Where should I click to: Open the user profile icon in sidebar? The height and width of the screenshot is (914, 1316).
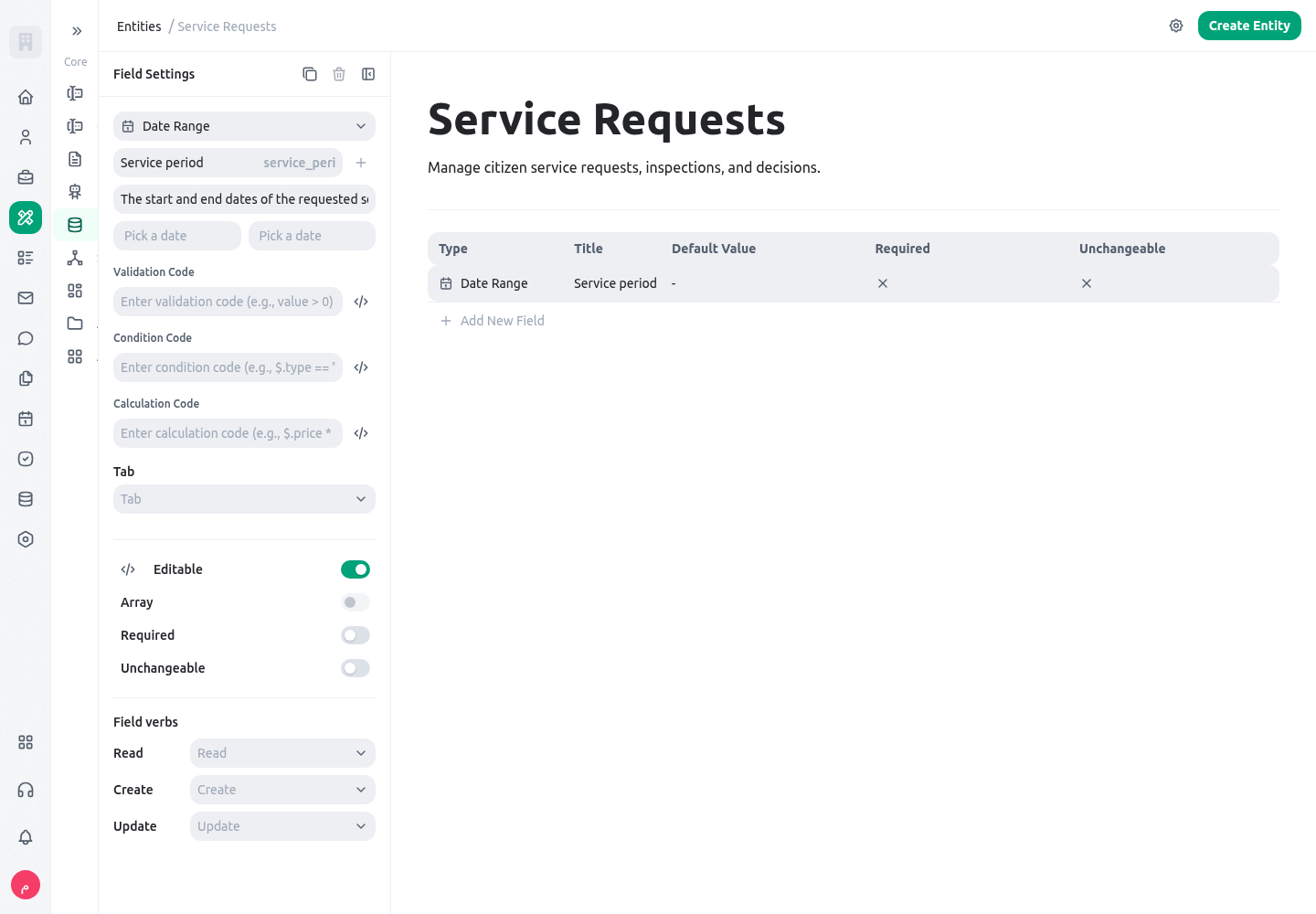click(26, 137)
